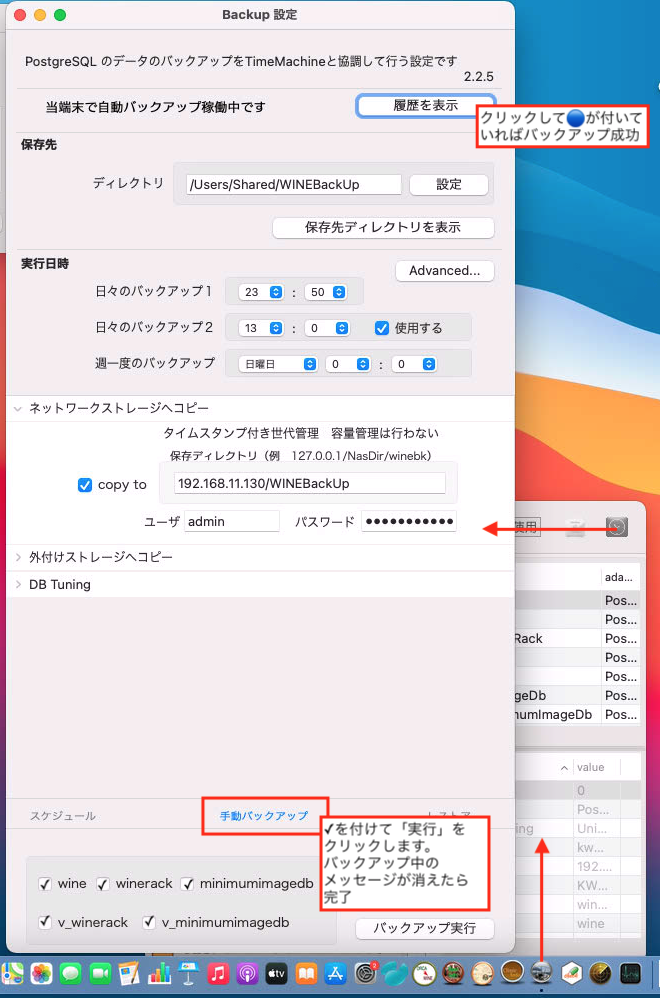This screenshot has width=660, height=998.
Task: Launch Podcasts from the dock
Action: pos(248,972)
